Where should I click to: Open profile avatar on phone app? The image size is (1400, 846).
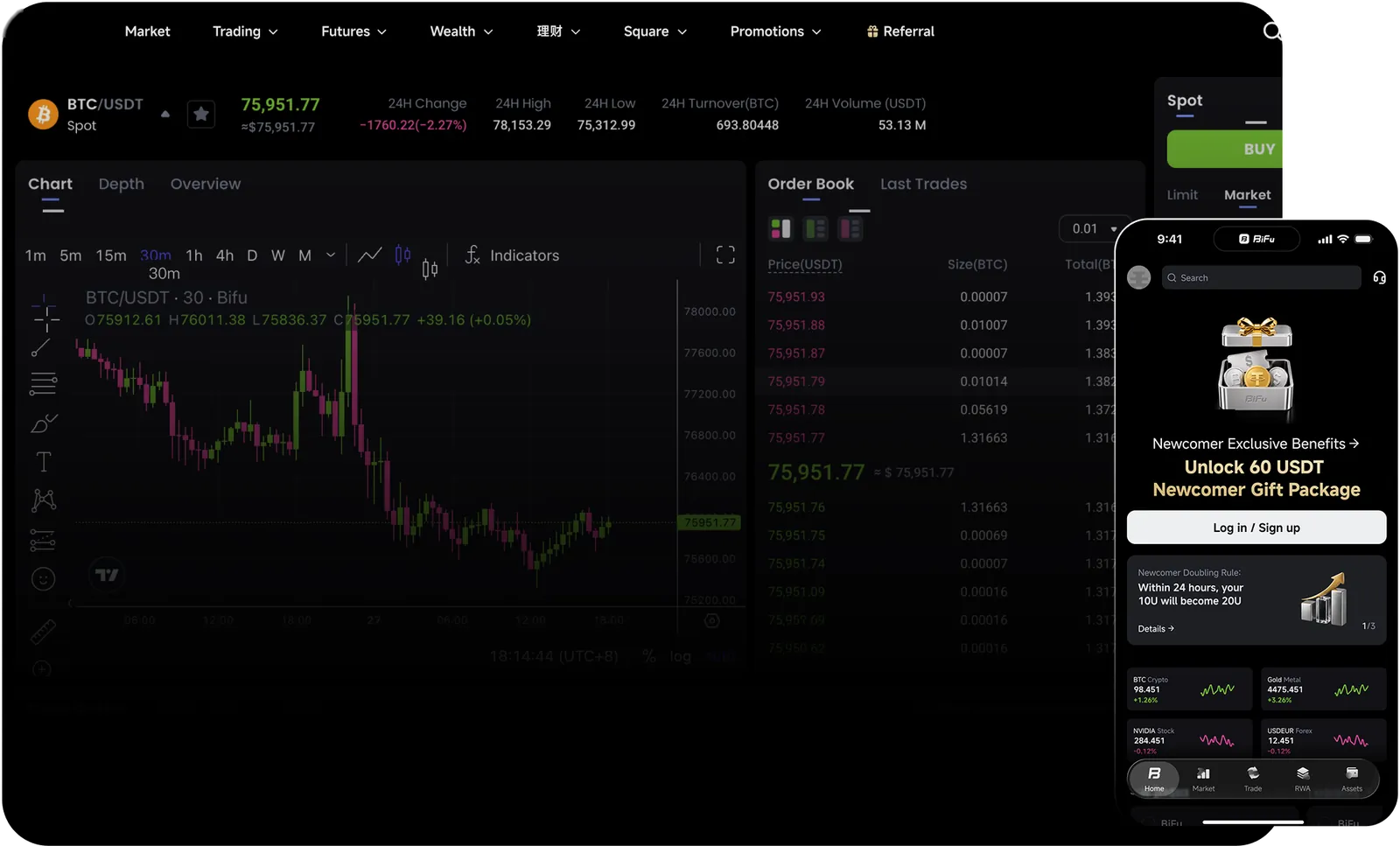tap(1139, 277)
